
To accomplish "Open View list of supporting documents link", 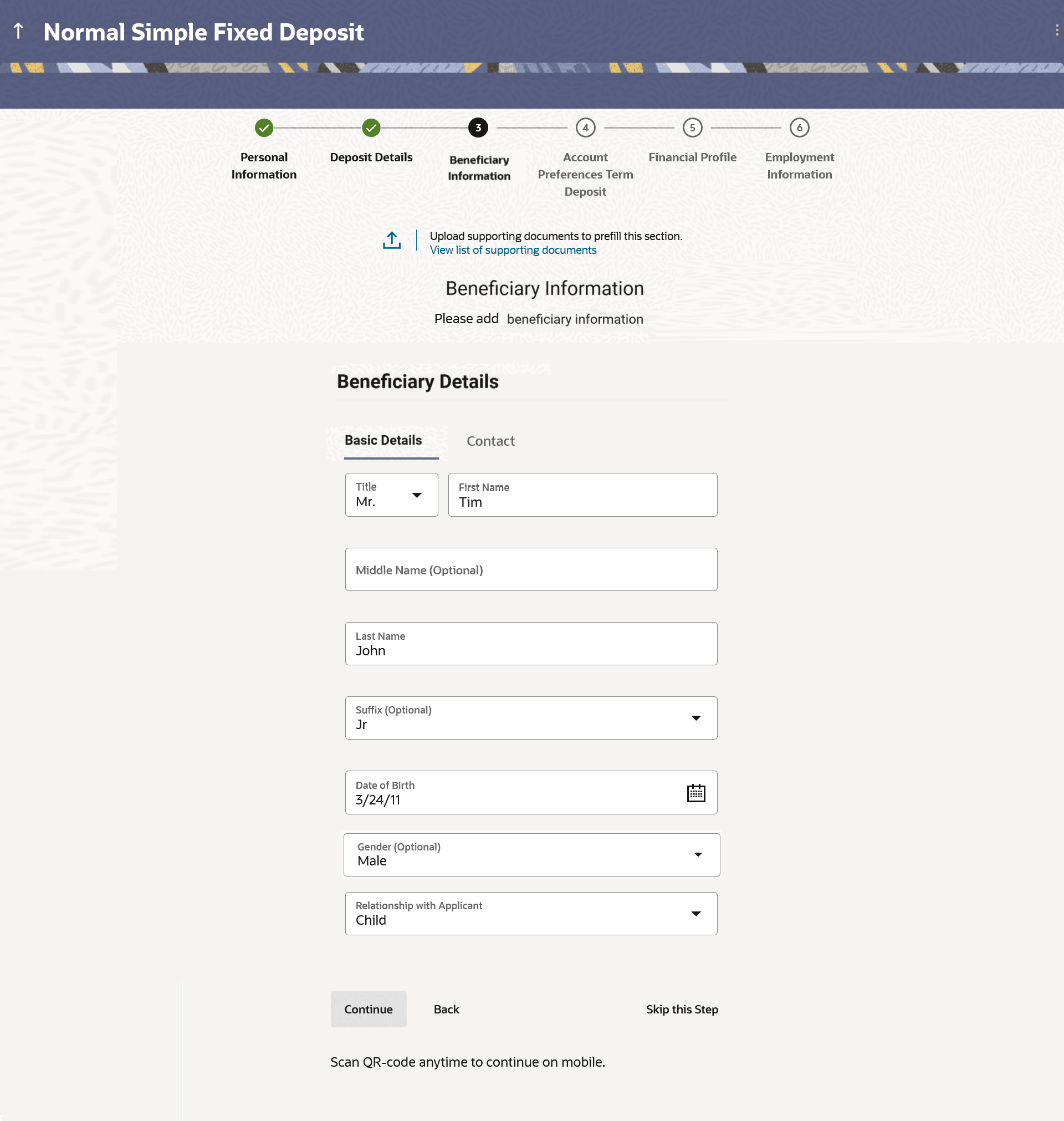I will [x=513, y=250].
